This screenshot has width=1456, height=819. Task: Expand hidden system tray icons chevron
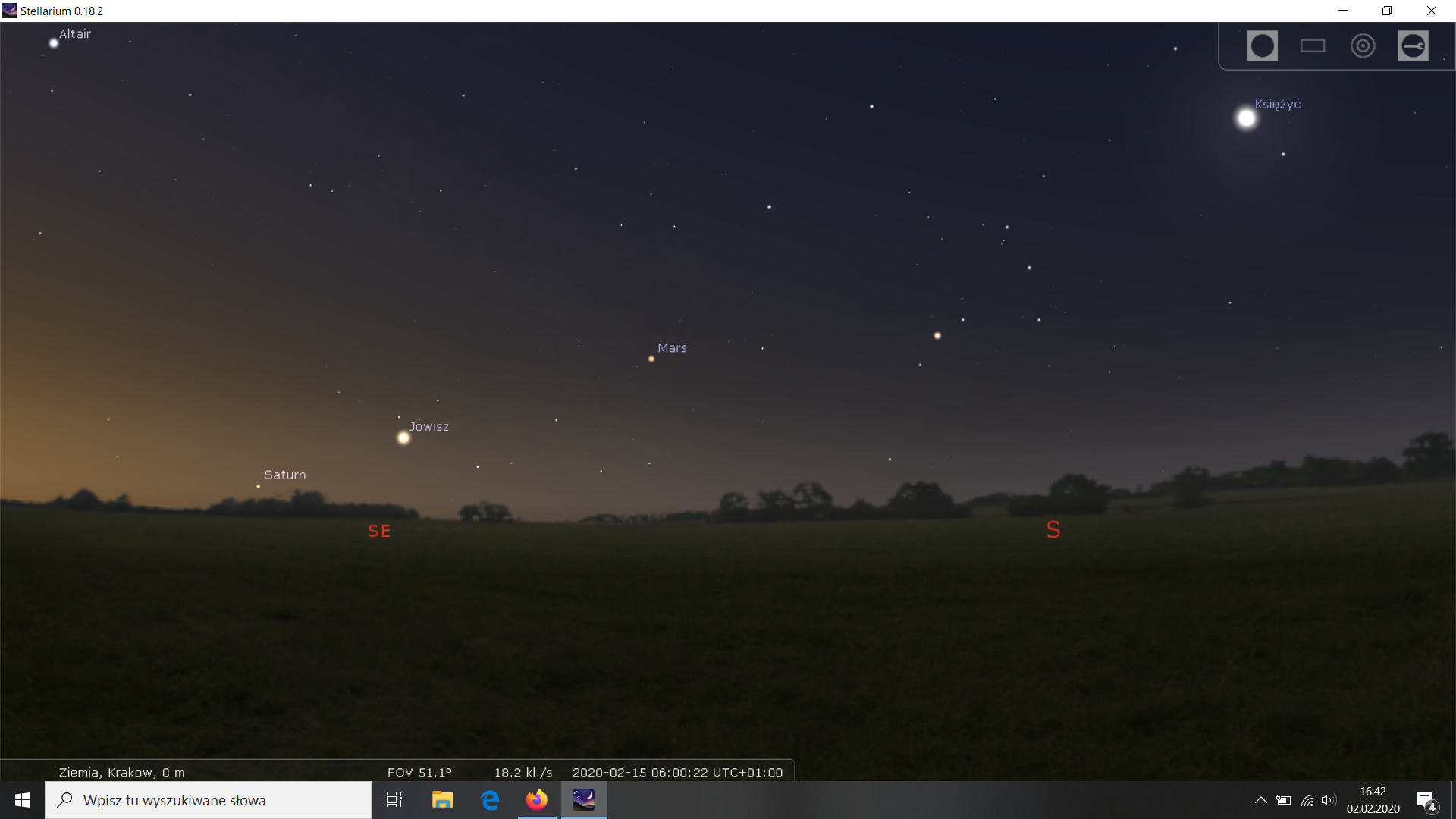click(x=1260, y=800)
